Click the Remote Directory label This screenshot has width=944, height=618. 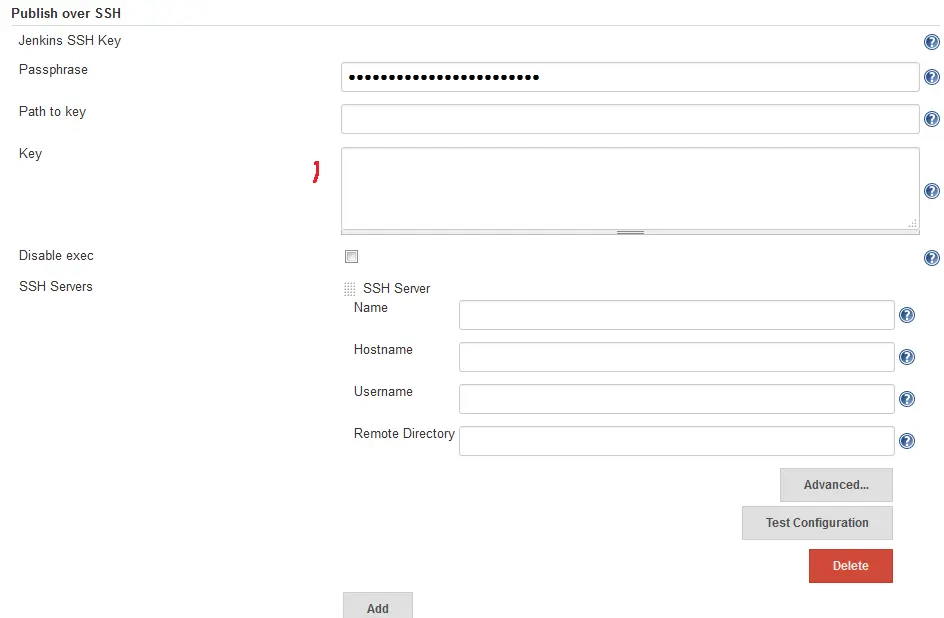click(404, 434)
